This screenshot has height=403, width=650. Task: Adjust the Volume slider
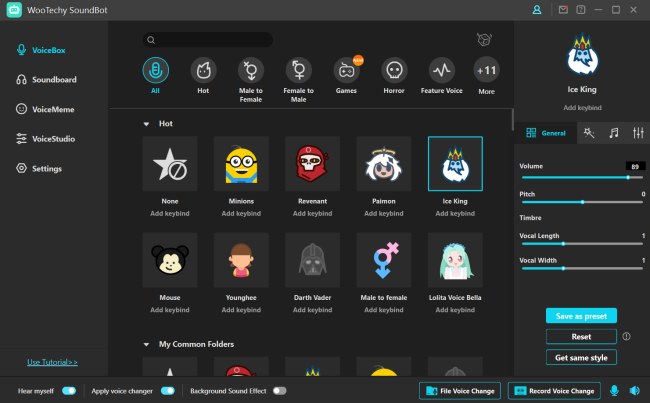point(582,177)
